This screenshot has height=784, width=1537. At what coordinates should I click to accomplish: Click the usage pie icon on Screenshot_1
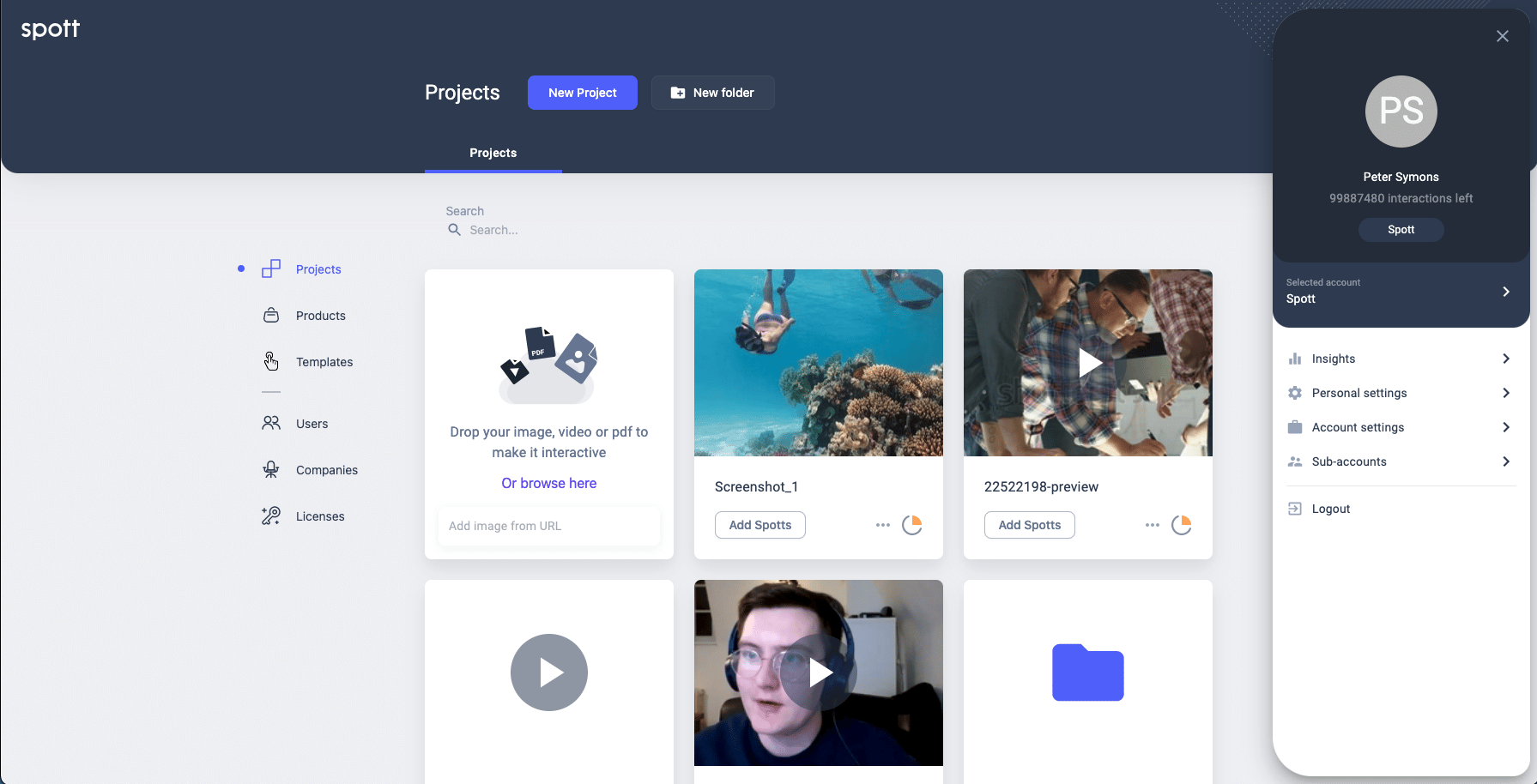click(912, 525)
